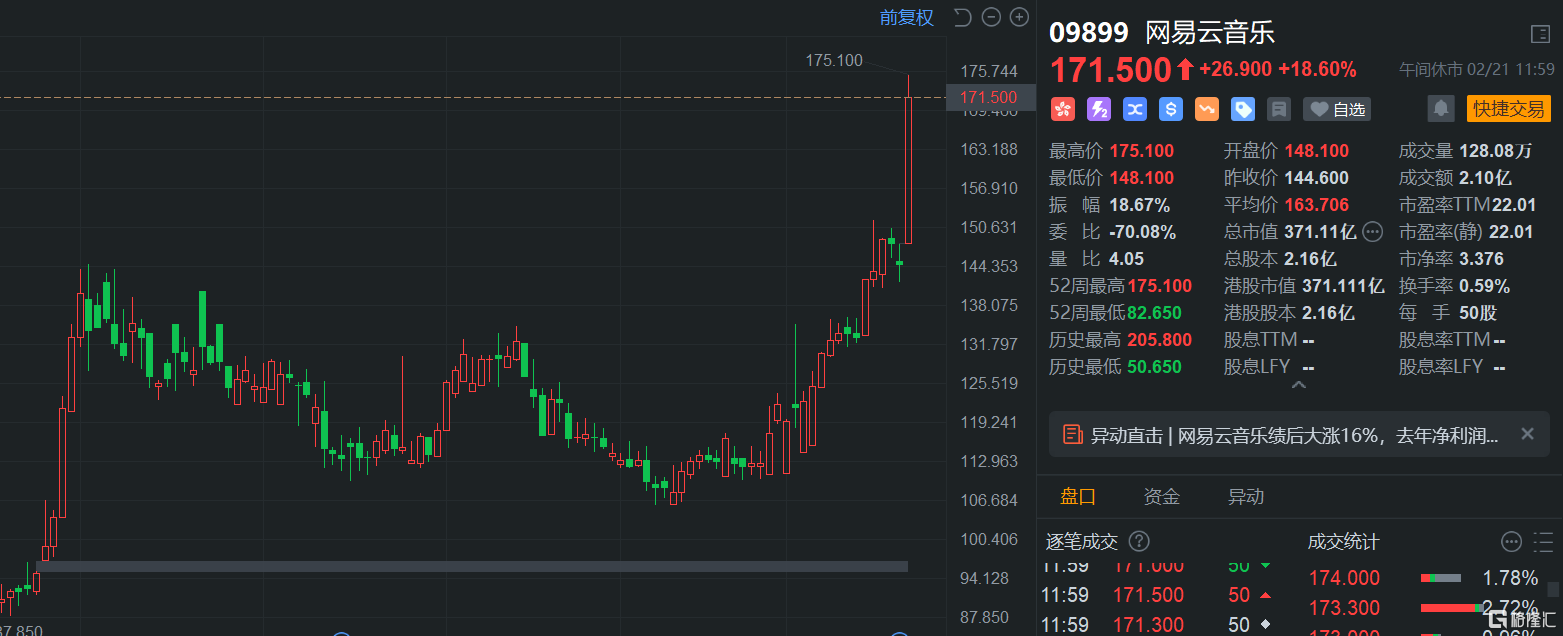Collapse the quote details with up chevron

point(1299,384)
